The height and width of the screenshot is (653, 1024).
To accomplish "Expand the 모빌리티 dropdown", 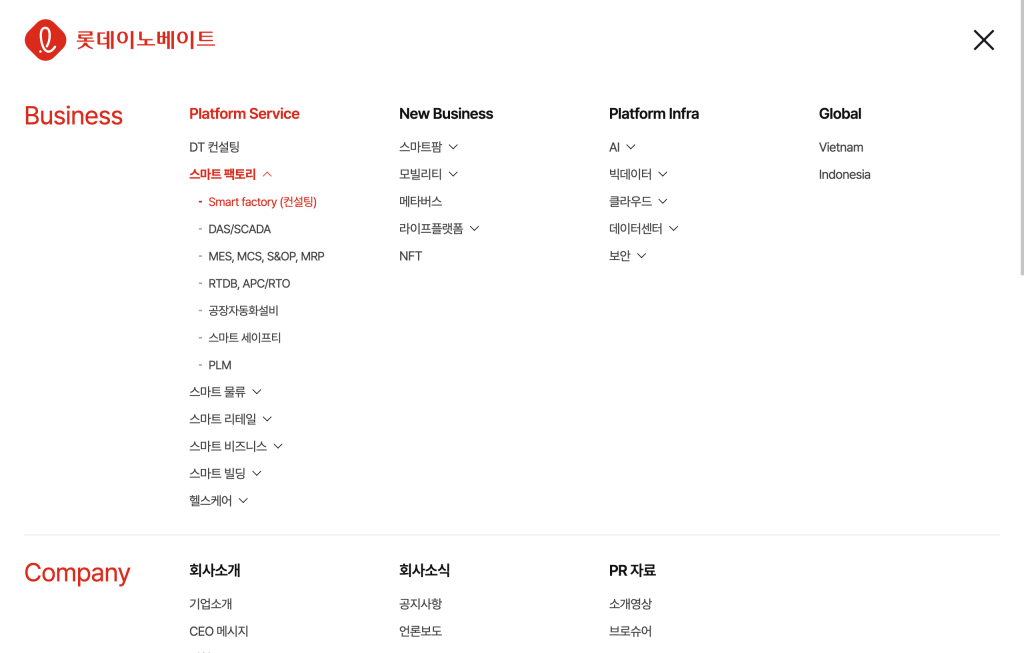I will [428, 174].
